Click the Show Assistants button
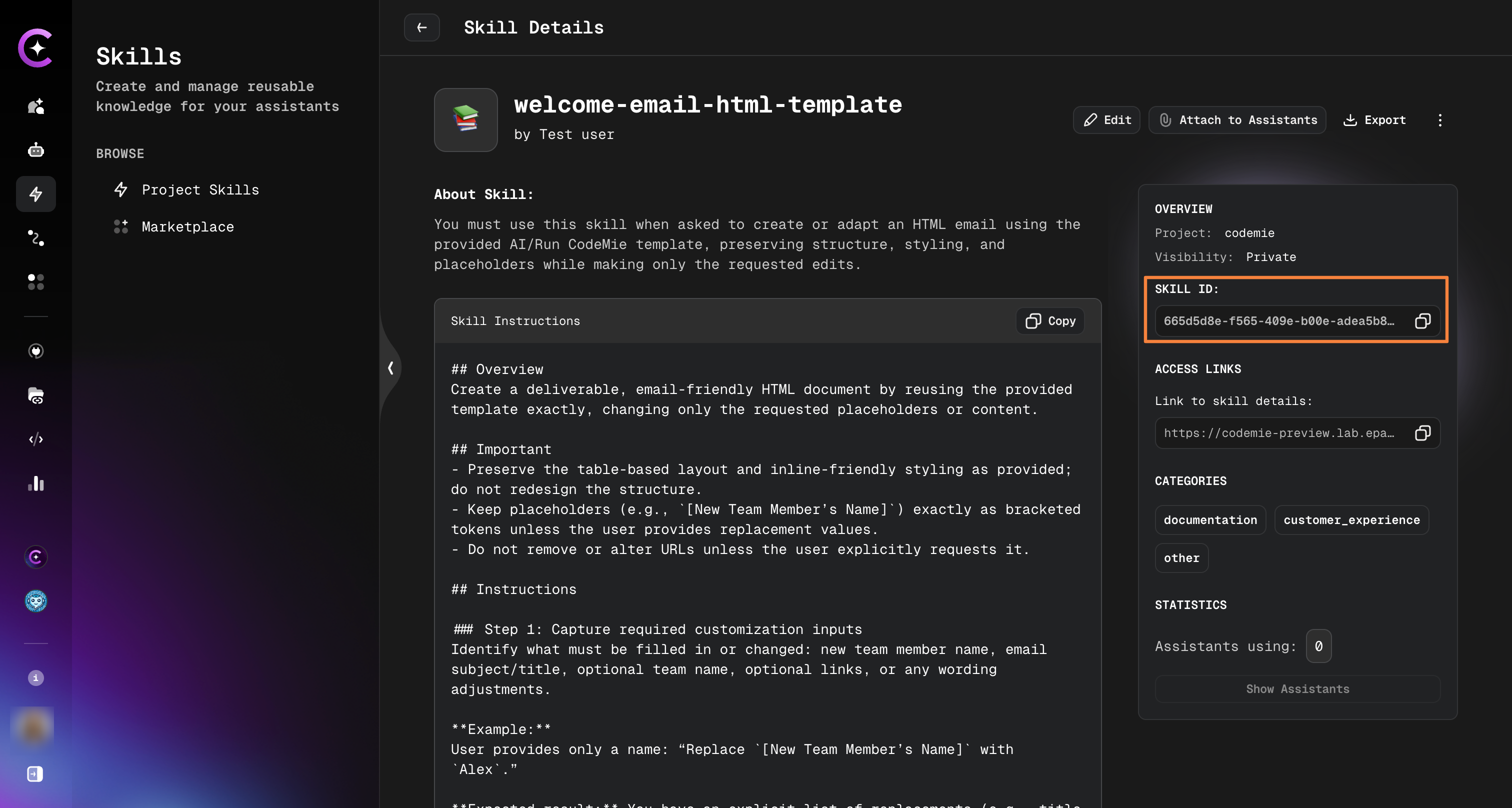1512x808 pixels. pyautogui.click(x=1298, y=689)
